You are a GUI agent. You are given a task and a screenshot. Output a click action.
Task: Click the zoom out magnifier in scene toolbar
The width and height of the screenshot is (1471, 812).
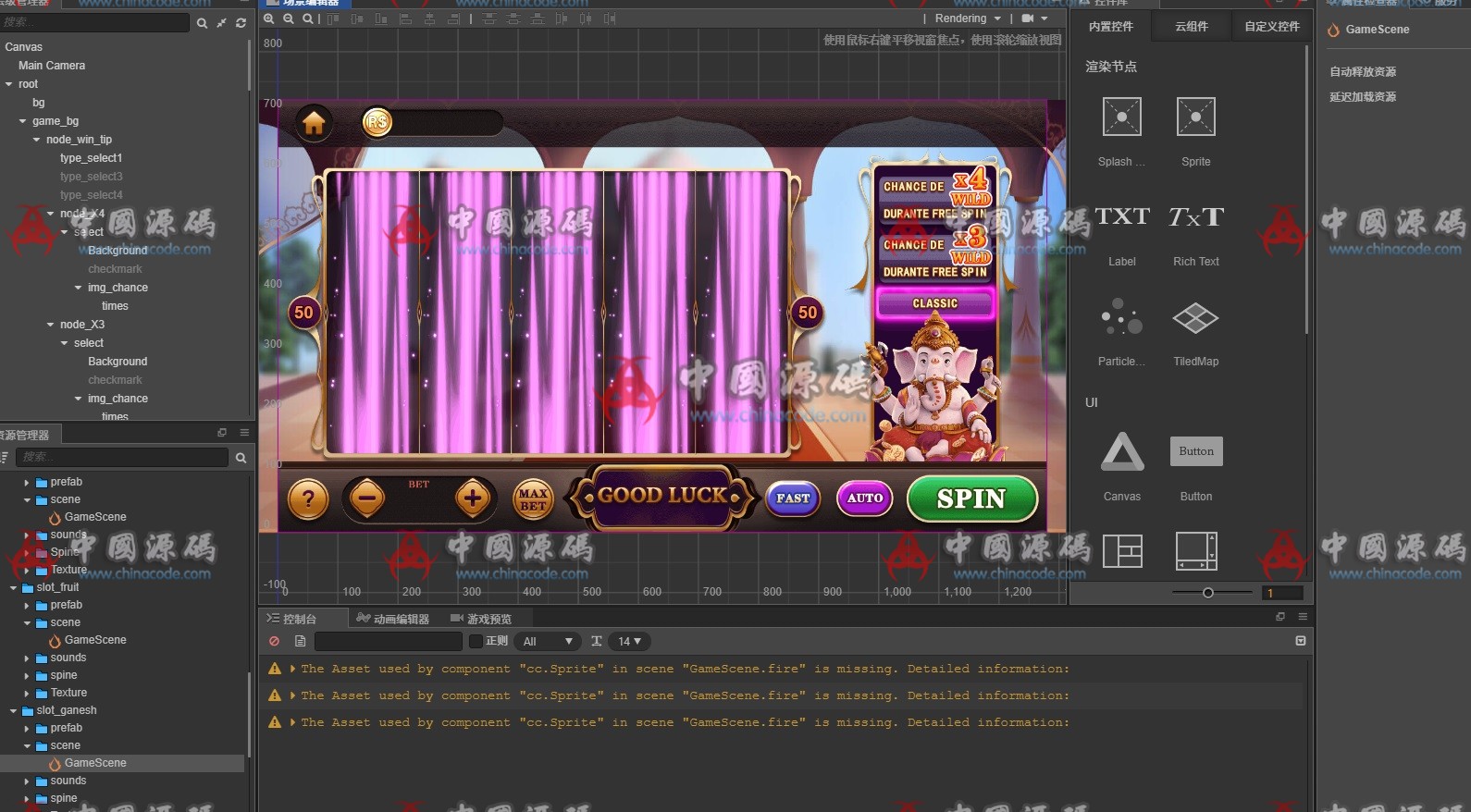(288, 18)
